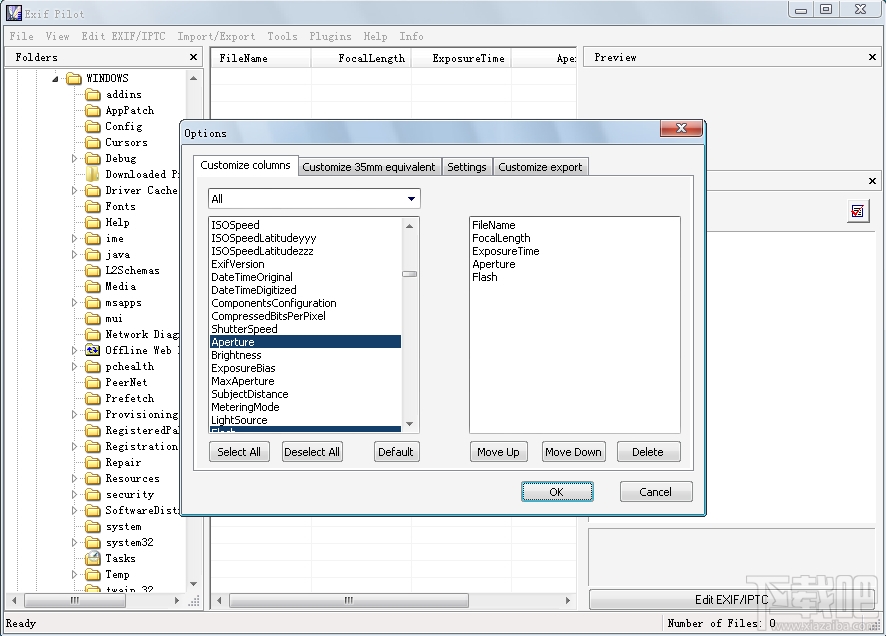Open the Tools menu
The width and height of the screenshot is (886, 636).
pyautogui.click(x=282, y=36)
